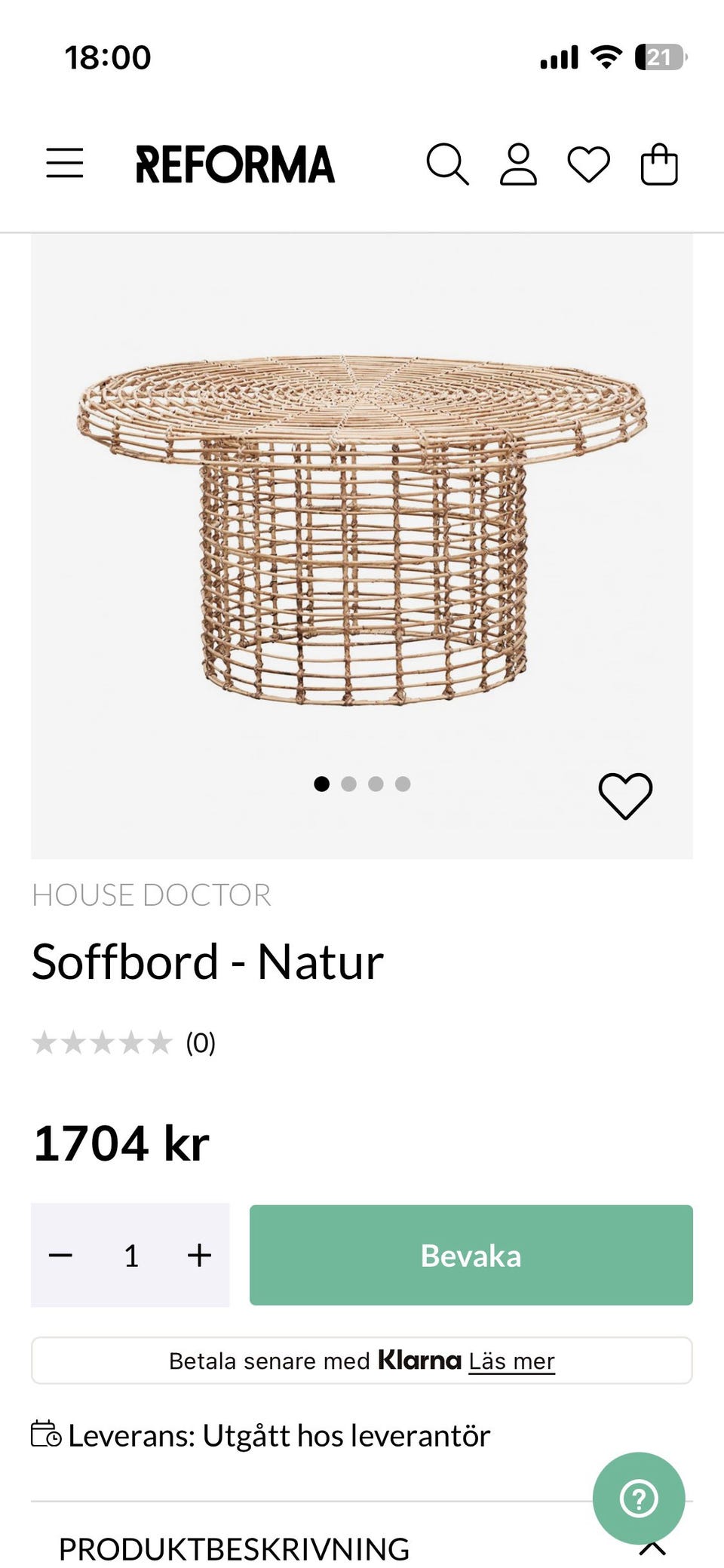The width and height of the screenshot is (724, 1568).
Task: Jump to fourth image carousel dot
Action: [x=403, y=784]
